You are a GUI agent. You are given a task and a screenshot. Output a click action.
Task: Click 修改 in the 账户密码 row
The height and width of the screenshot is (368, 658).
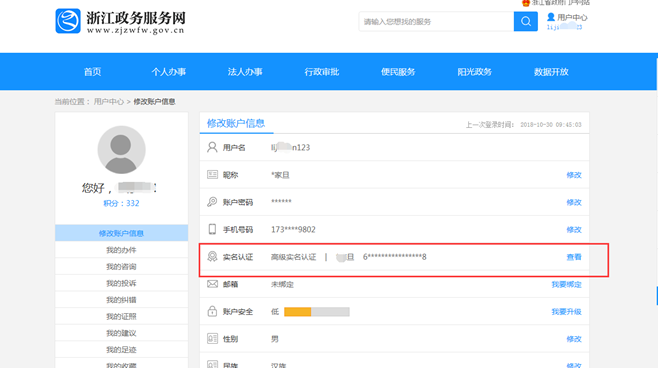[574, 202]
